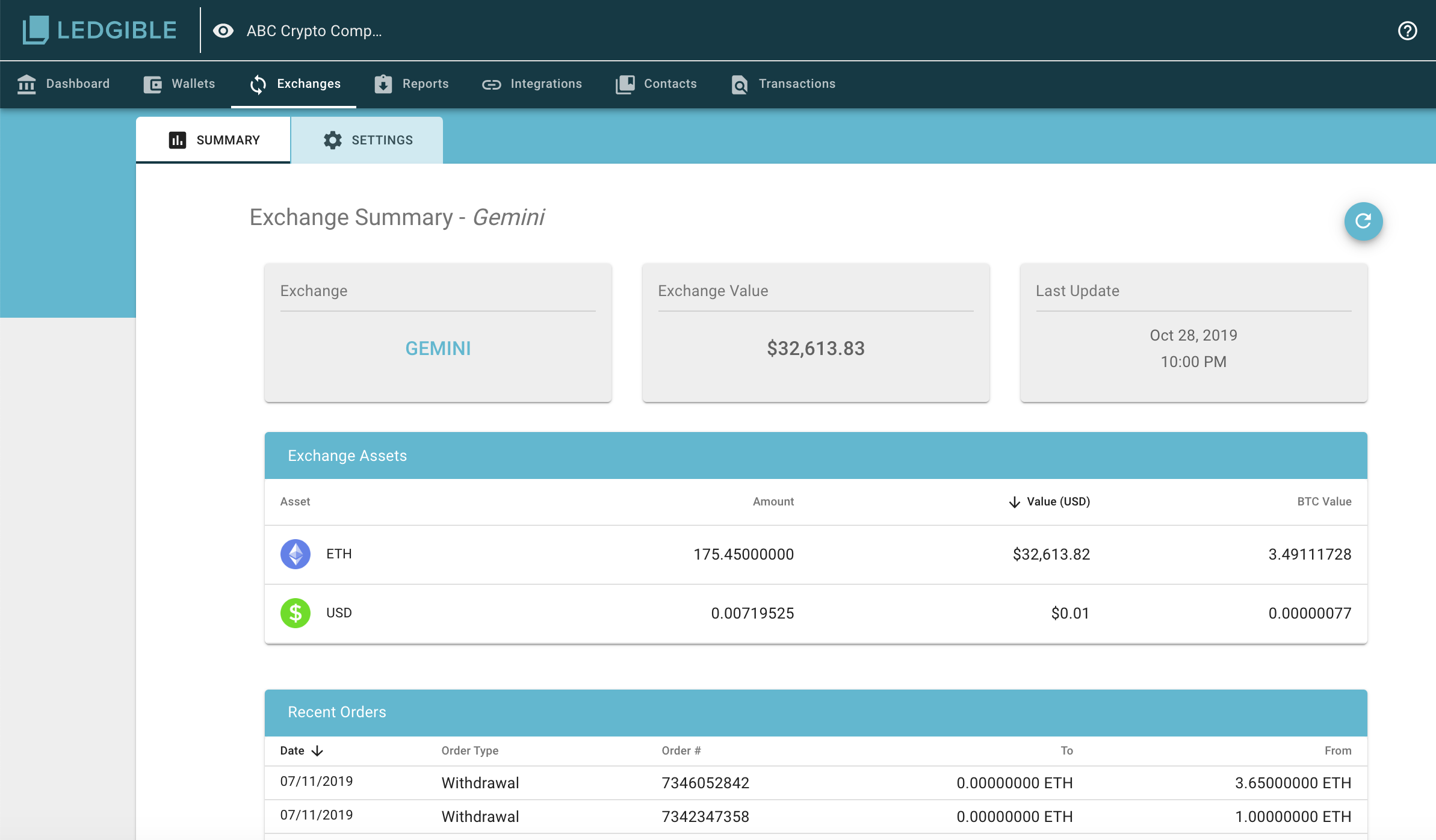The width and height of the screenshot is (1436, 840).
Task: Sort assets by BTC Value header
Action: tap(1324, 502)
